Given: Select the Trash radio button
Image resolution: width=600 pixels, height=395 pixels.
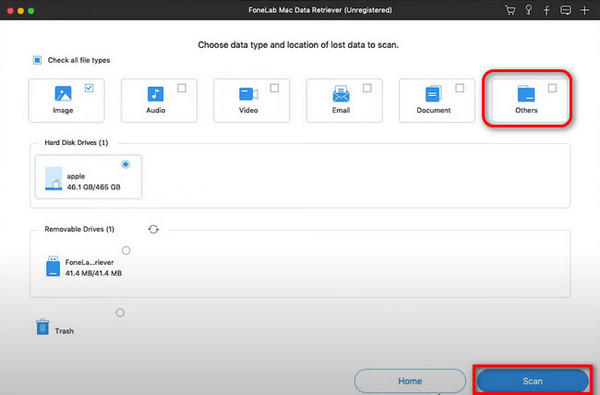Looking at the screenshot, I should [120, 312].
